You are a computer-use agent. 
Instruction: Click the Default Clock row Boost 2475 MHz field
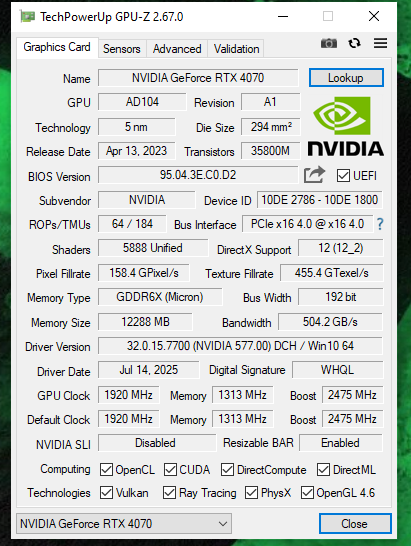[x=352, y=419]
